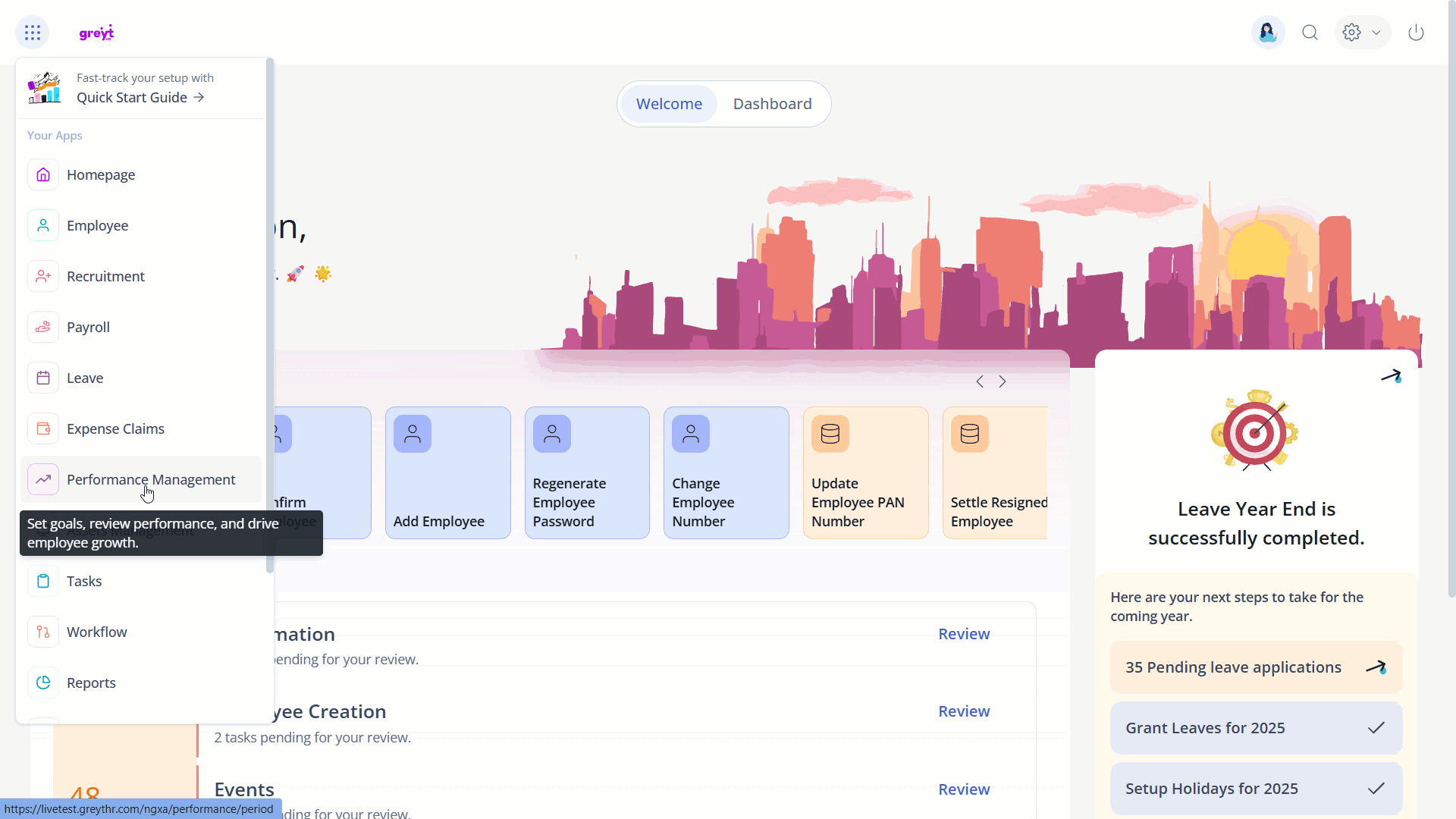
Task: Click the power logout icon
Action: point(1416,33)
